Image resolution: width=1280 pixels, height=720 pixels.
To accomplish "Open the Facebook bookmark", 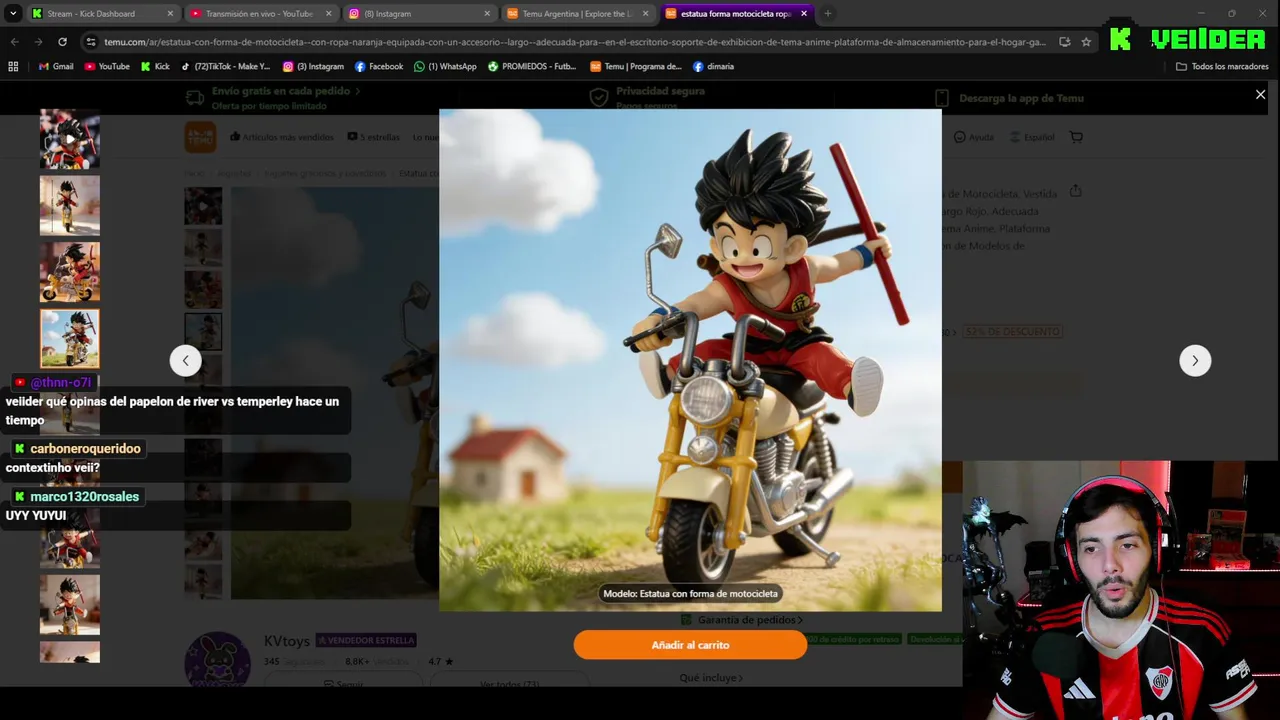I will click(379, 66).
